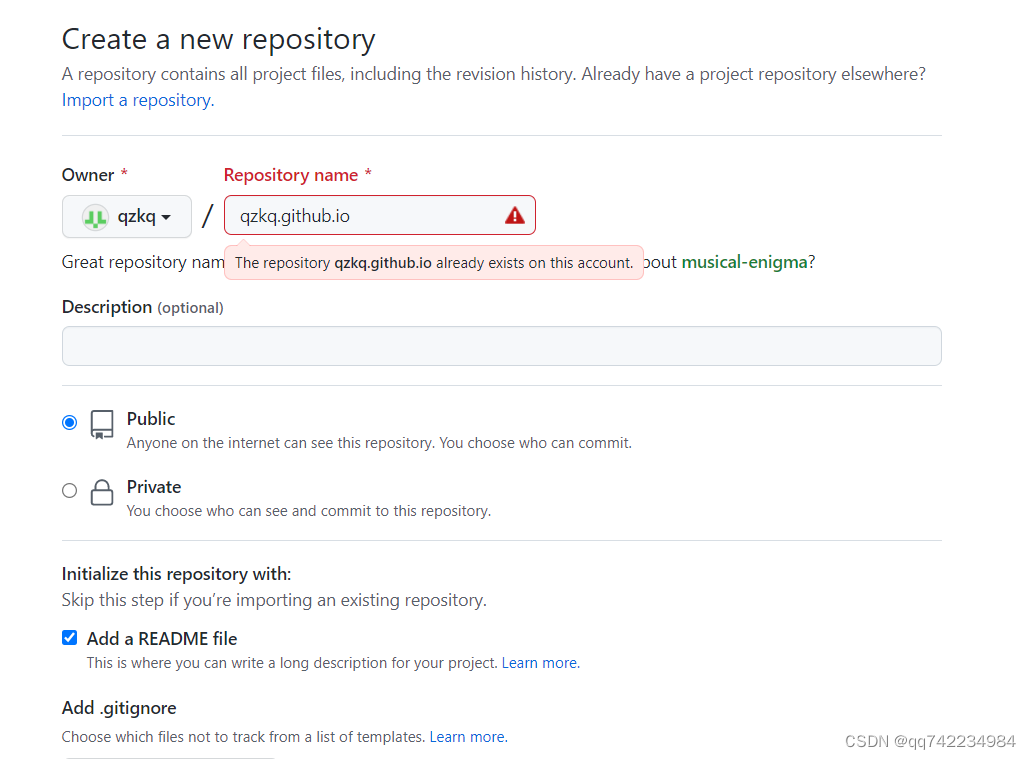Open the Owner dropdown caret
The image size is (1031, 759).
click(166, 218)
